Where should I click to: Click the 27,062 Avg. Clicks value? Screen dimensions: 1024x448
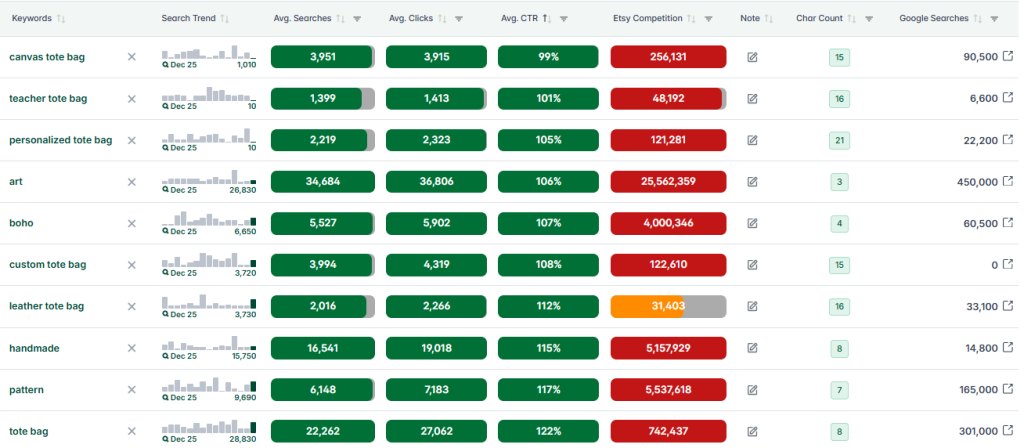pyautogui.click(x=436, y=431)
